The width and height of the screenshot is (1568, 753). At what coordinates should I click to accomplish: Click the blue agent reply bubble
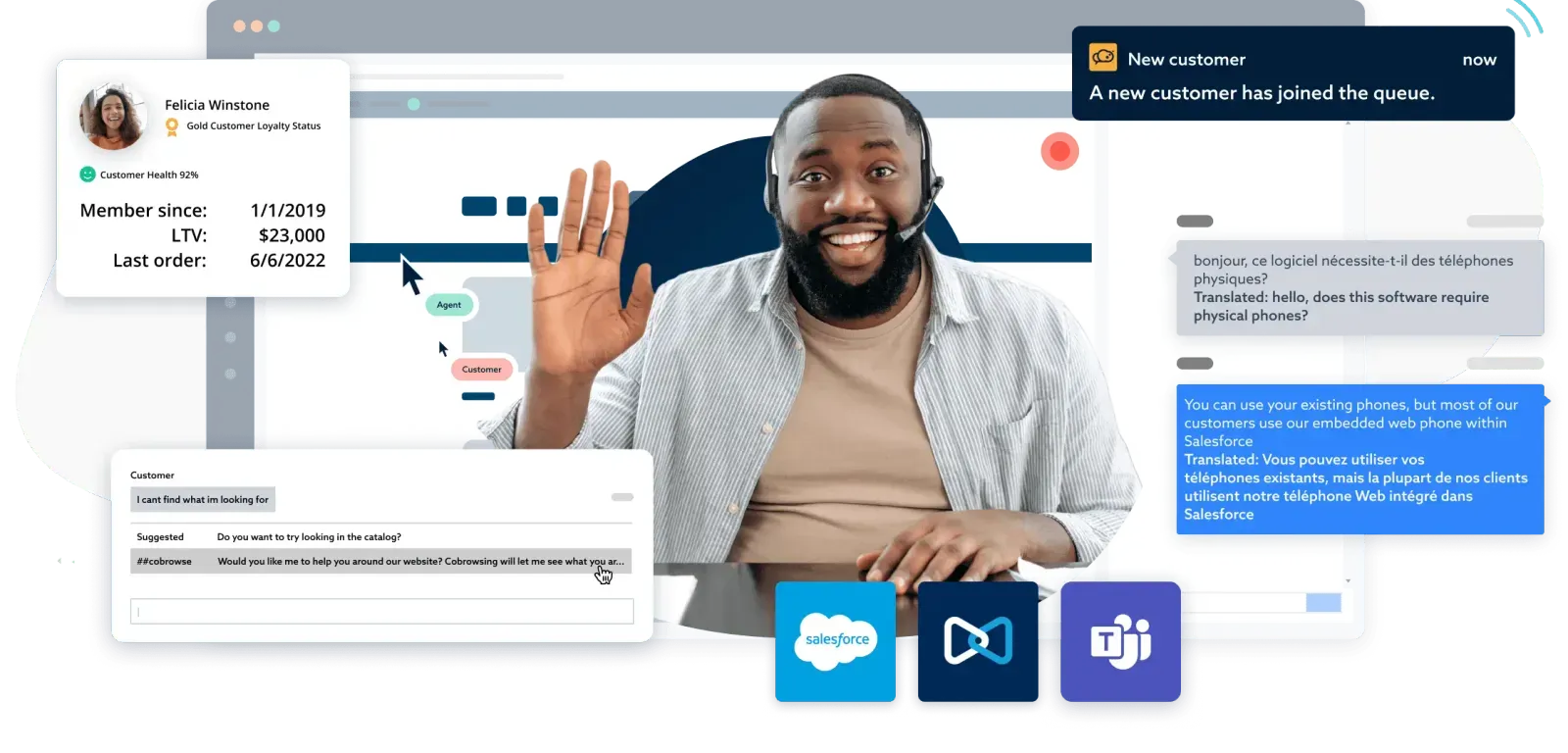pyautogui.click(x=1359, y=459)
